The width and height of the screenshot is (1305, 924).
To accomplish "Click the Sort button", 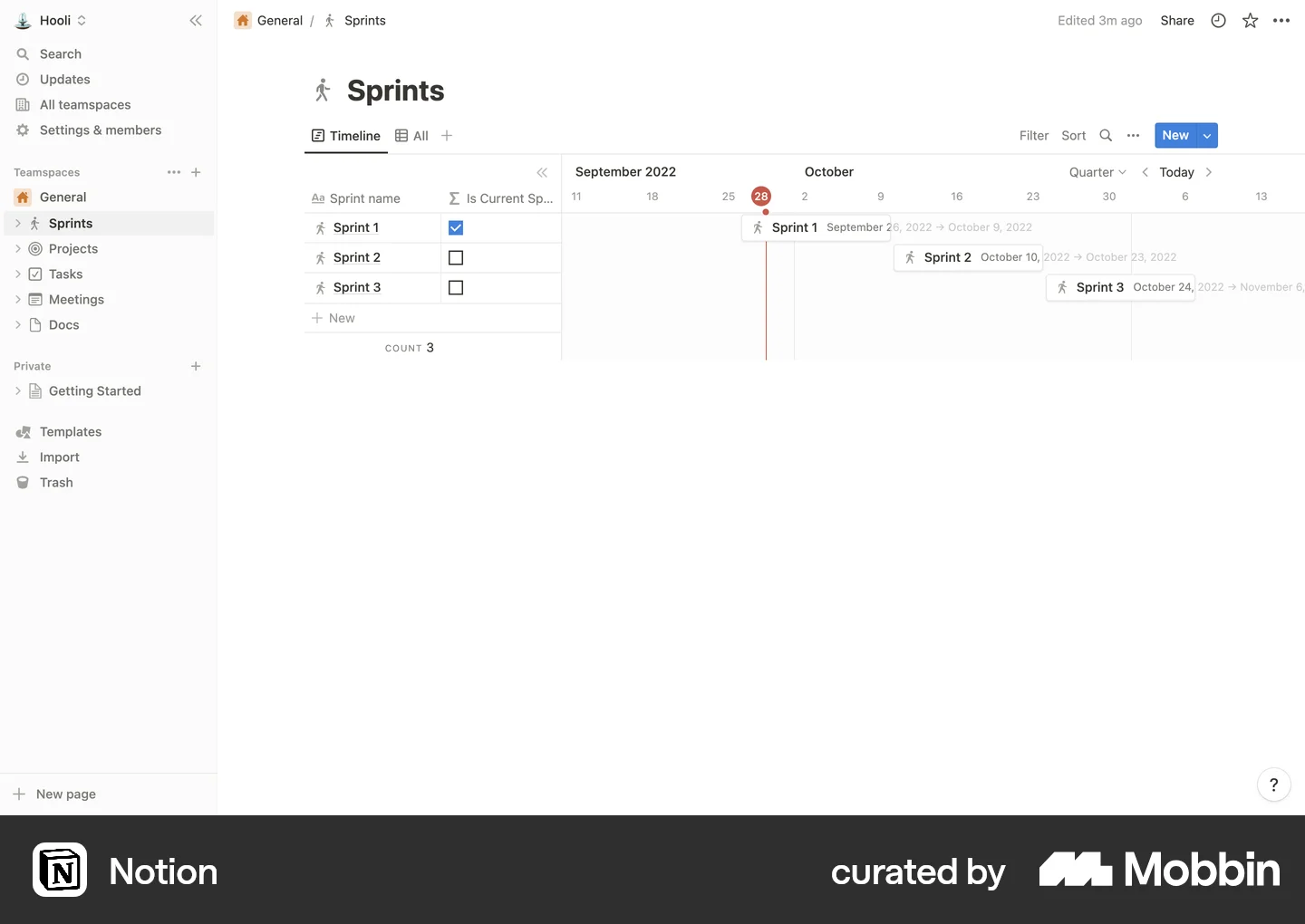I will 1074,135.
